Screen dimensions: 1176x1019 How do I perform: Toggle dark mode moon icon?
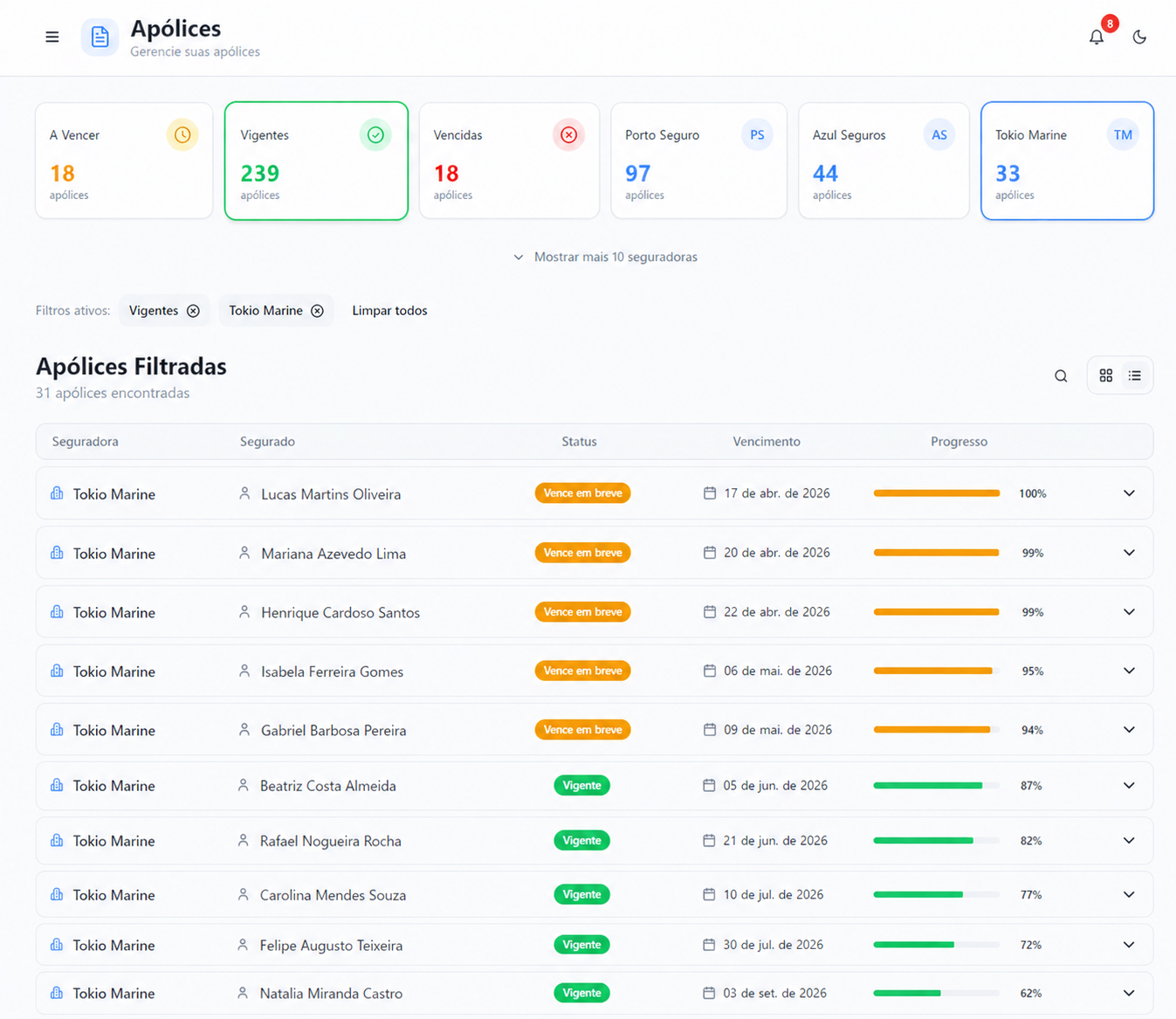(1139, 37)
